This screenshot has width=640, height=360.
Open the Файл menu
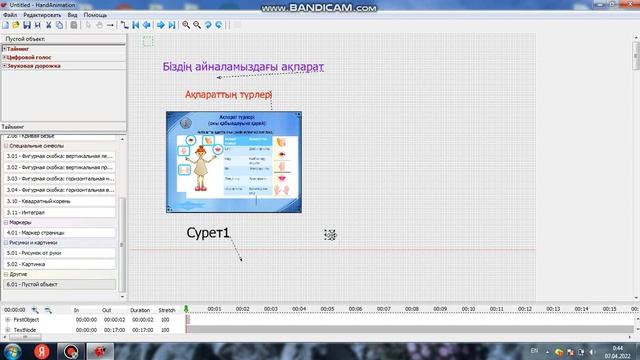pyautogui.click(x=10, y=15)
